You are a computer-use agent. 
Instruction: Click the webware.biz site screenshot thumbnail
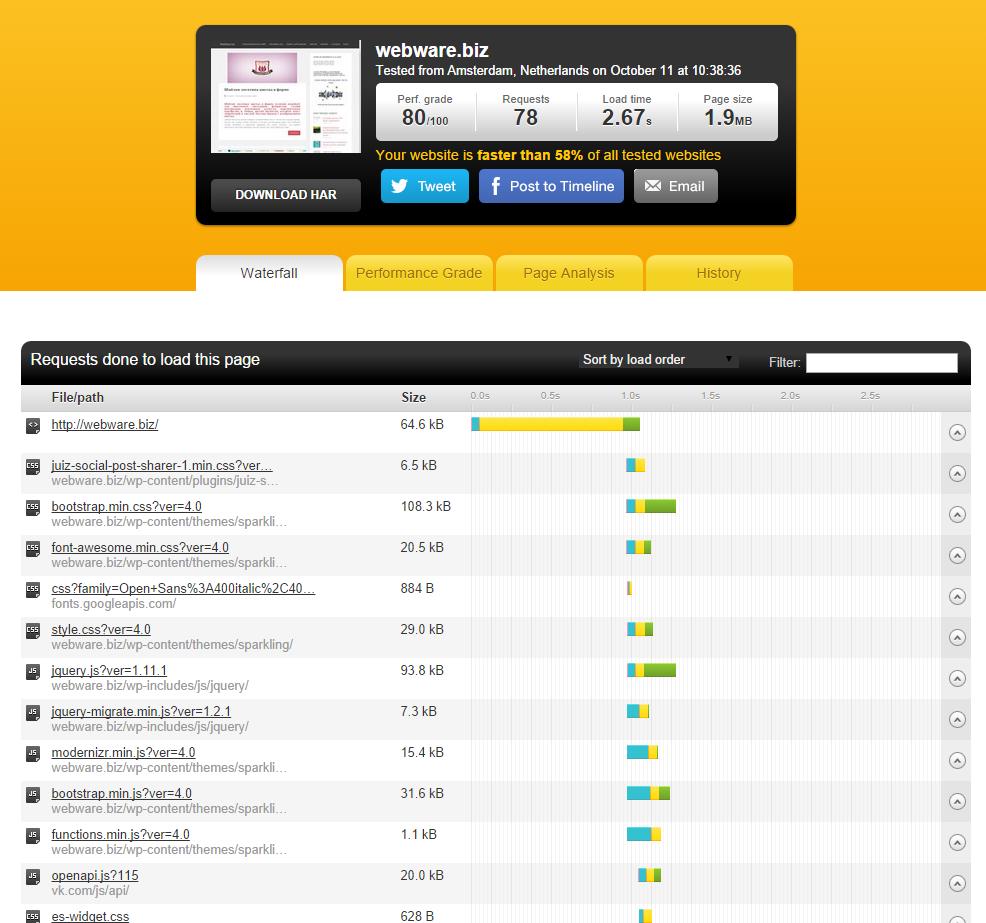pos(286,97)
